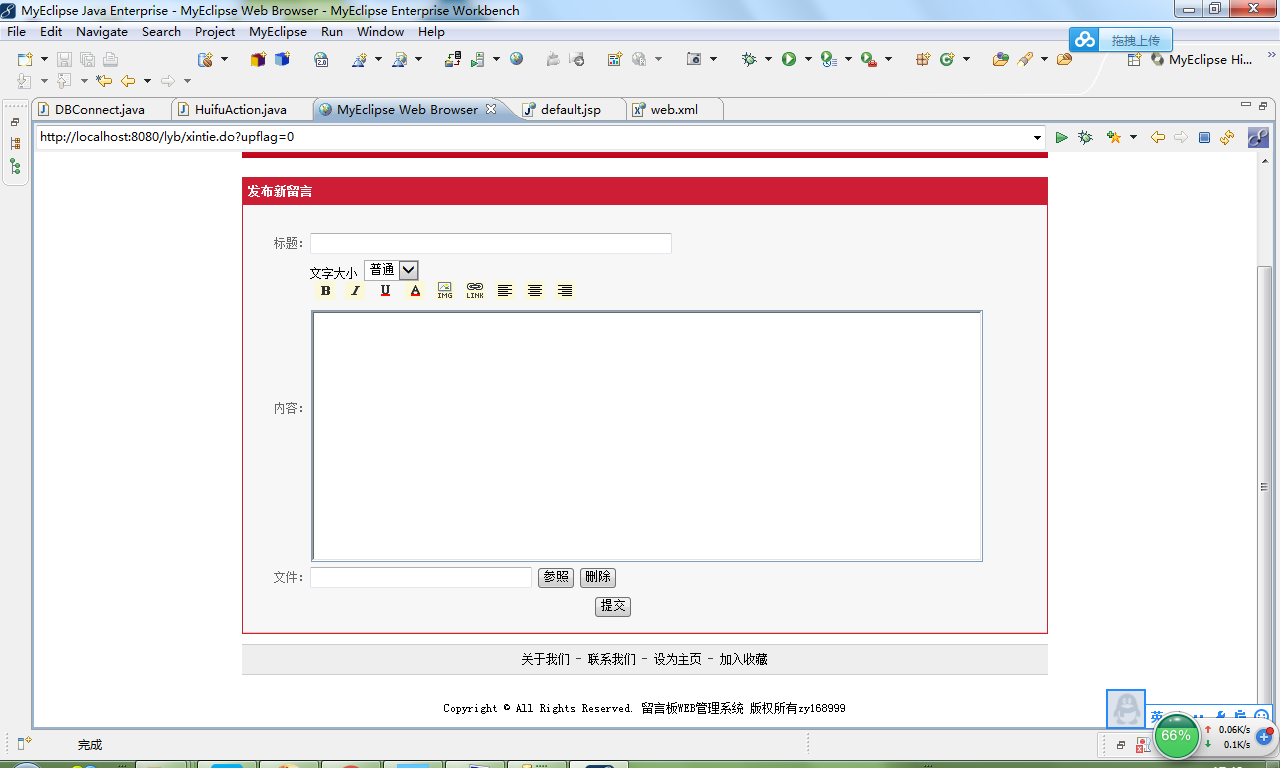Refresh the page with the green arrow beside URL
This screenshot has height=768, width=1280.
click(1062, 137)
